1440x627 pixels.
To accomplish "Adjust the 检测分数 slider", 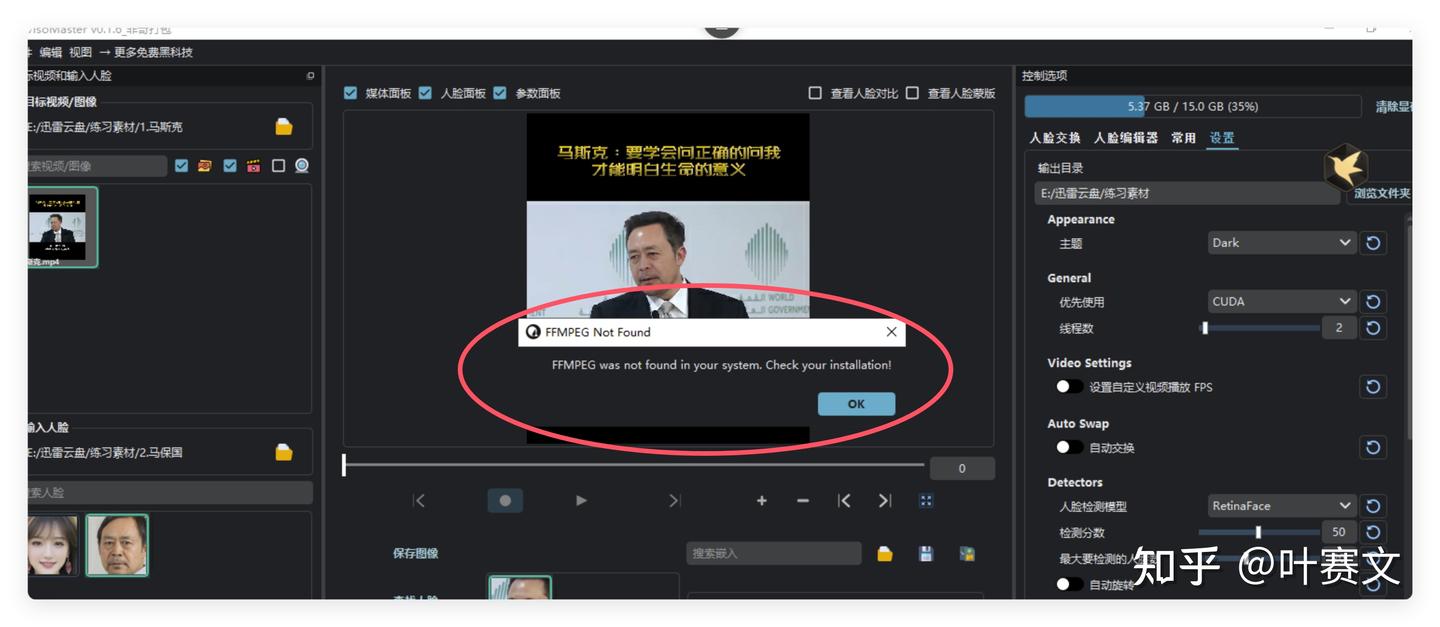I will 1260,532.
